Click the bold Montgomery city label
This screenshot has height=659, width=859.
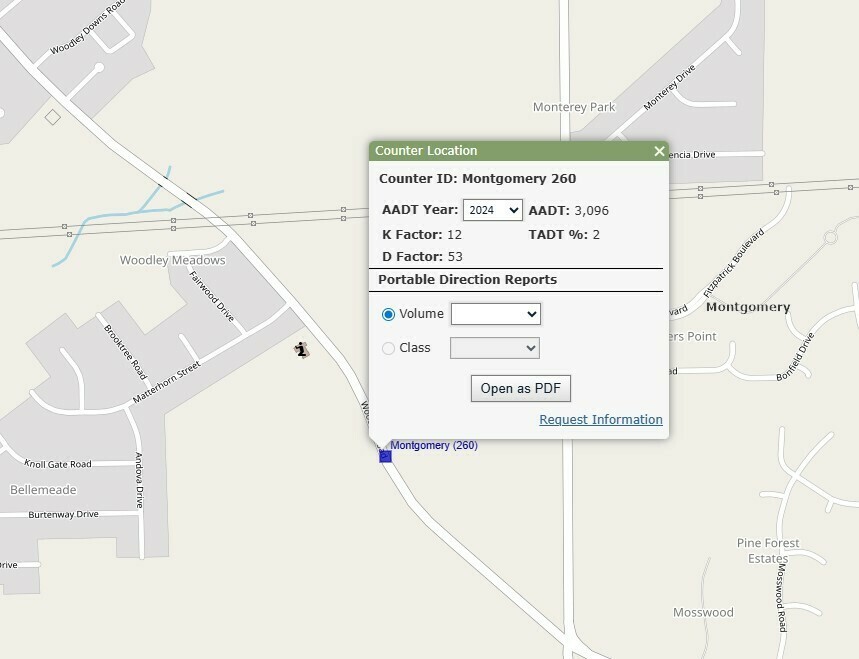tap(748, 308)
